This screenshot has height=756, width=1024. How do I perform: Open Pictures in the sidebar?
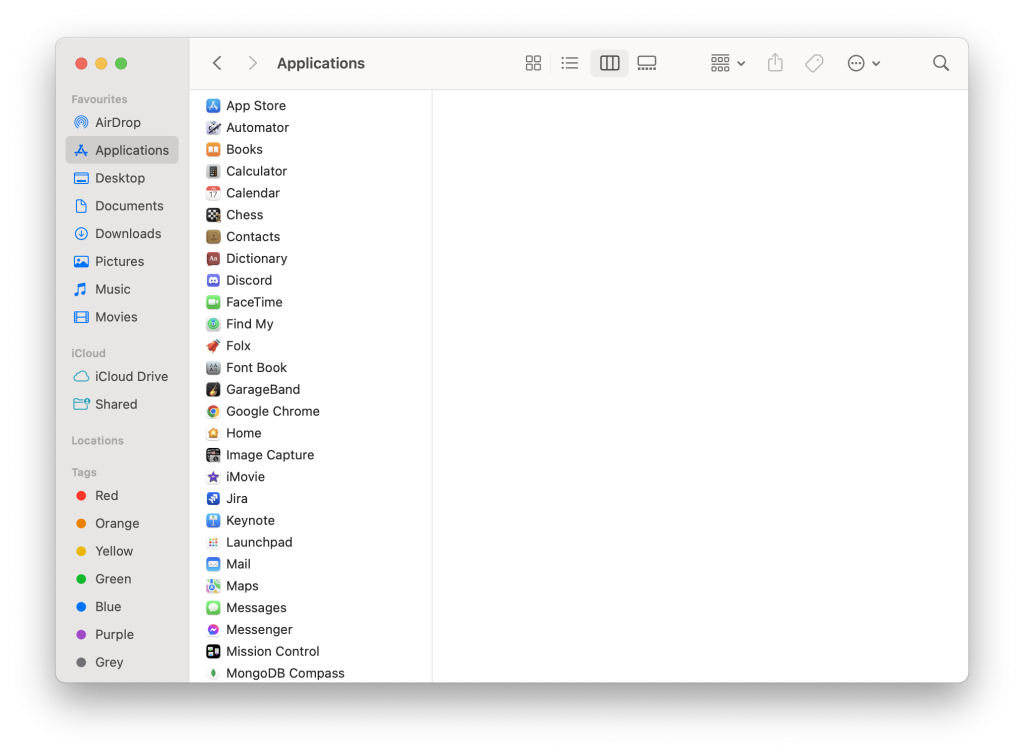point(121,261)
